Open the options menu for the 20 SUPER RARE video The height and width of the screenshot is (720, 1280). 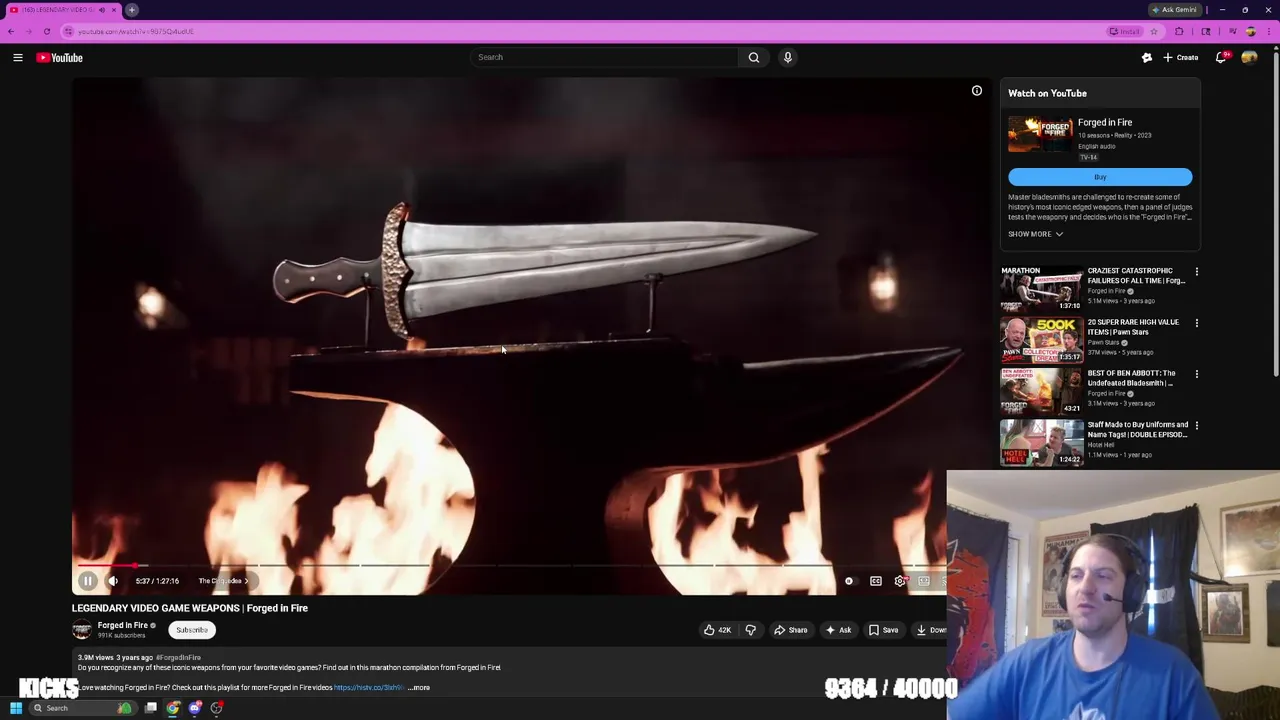1196,323
